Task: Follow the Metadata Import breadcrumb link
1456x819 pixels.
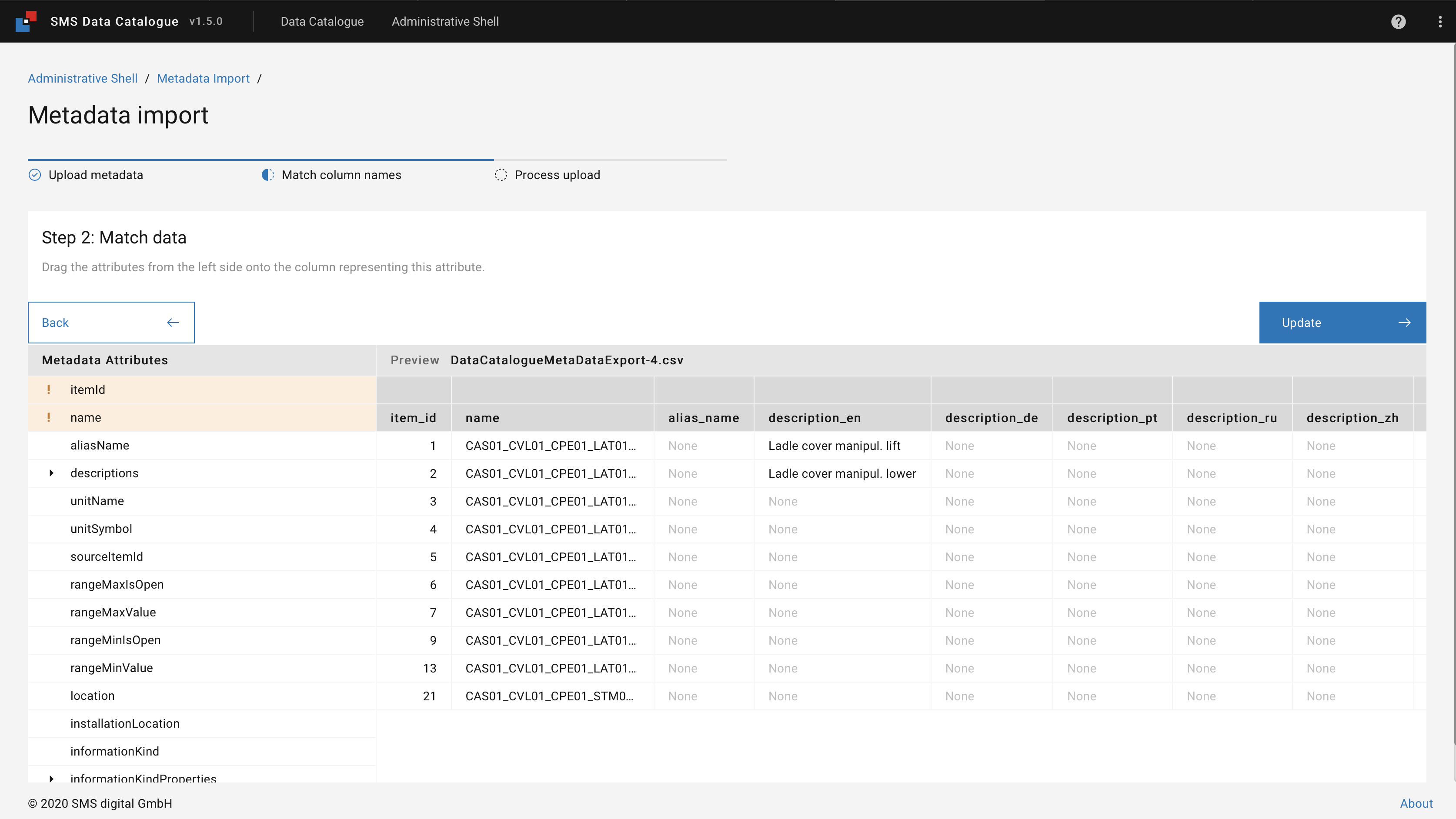Action: coord(203,79)
